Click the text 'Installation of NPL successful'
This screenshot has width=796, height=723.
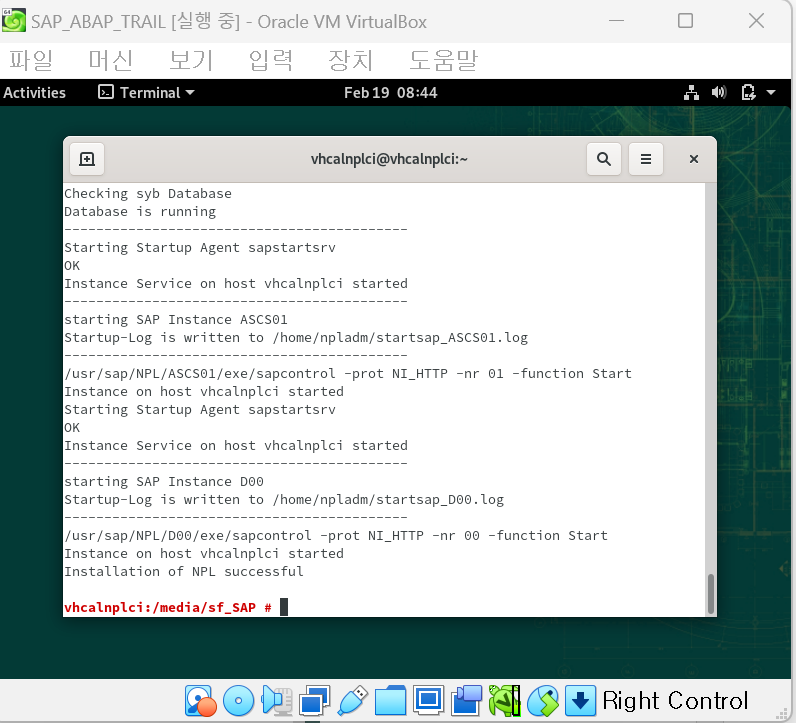(x=184, y=571)
